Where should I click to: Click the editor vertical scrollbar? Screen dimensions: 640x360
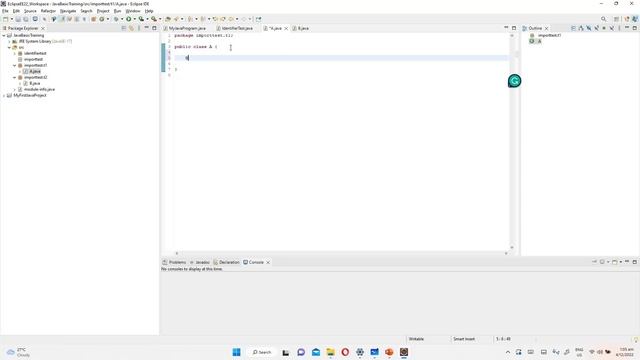coord(512,141)
